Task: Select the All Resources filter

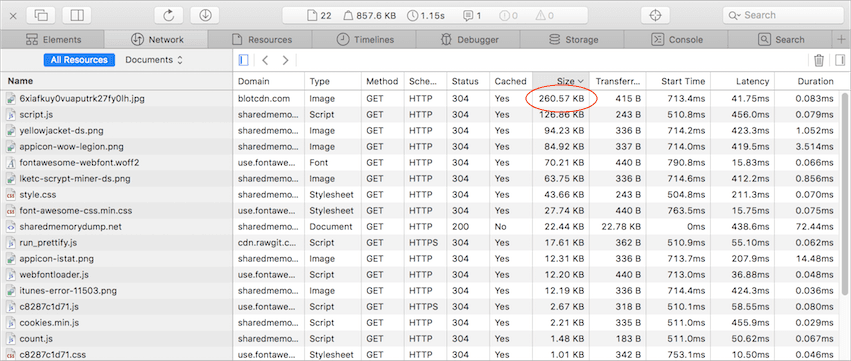Action: (79, 60)
